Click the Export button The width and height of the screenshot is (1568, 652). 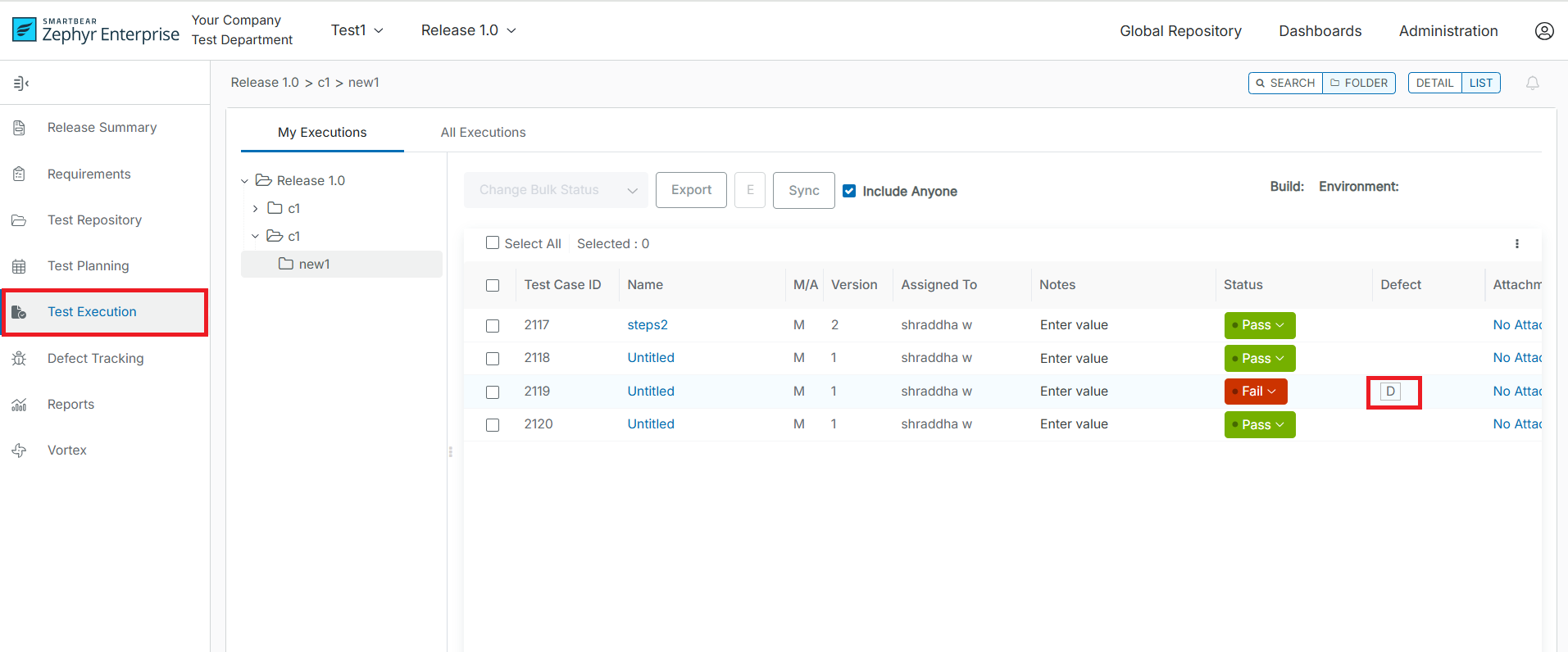[x=690, y=190]
